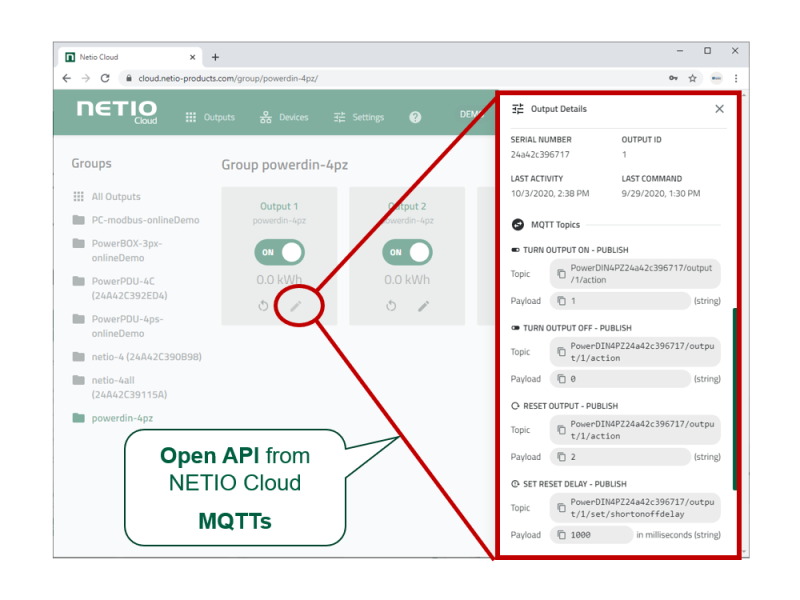The image size is (800, 600).
Task: Click the help question mark icon
Action: click(415, 117)
